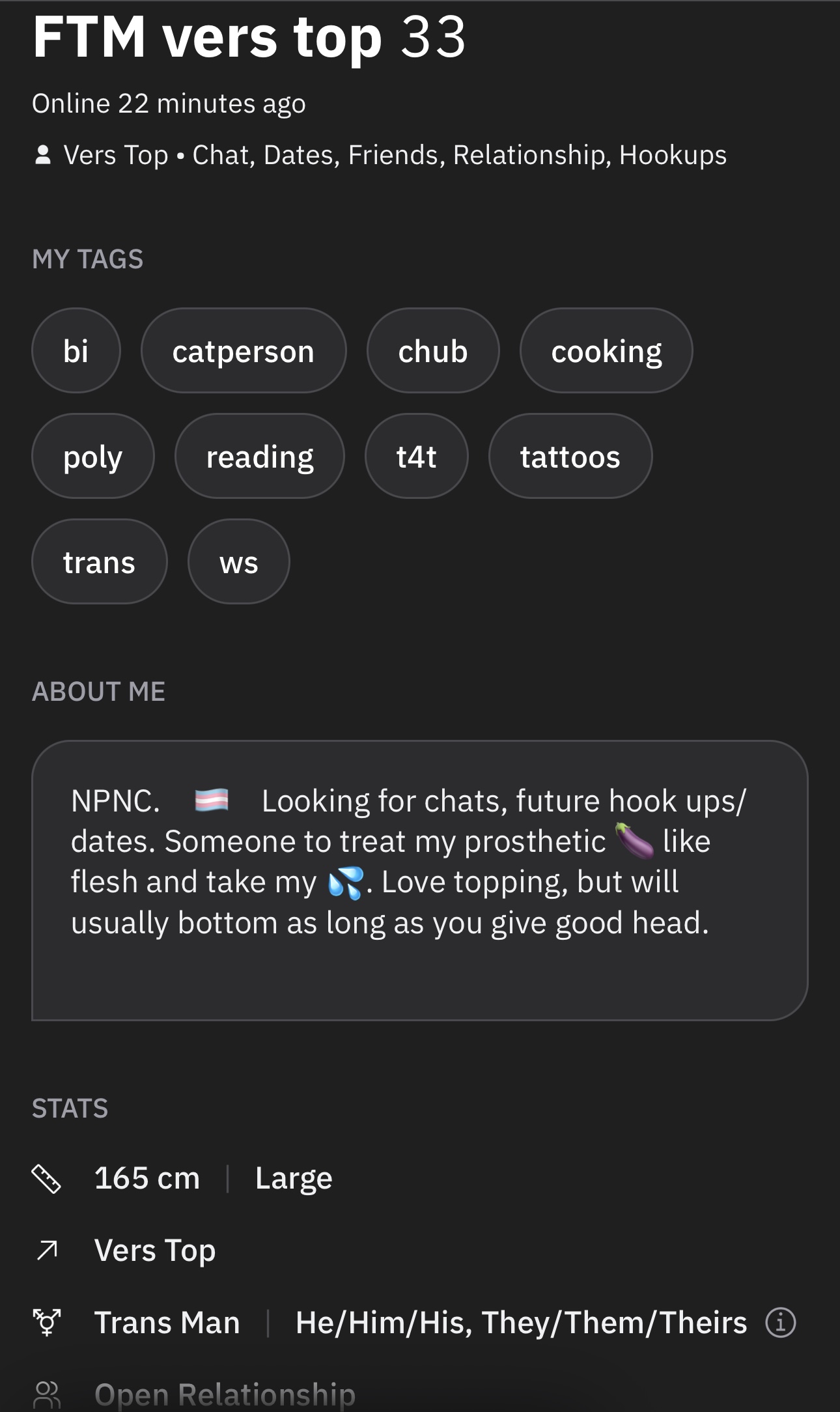Tap the profile name 'FTM vers top'
Viewport: 840px width, 1412px height.
click(208, 37)
